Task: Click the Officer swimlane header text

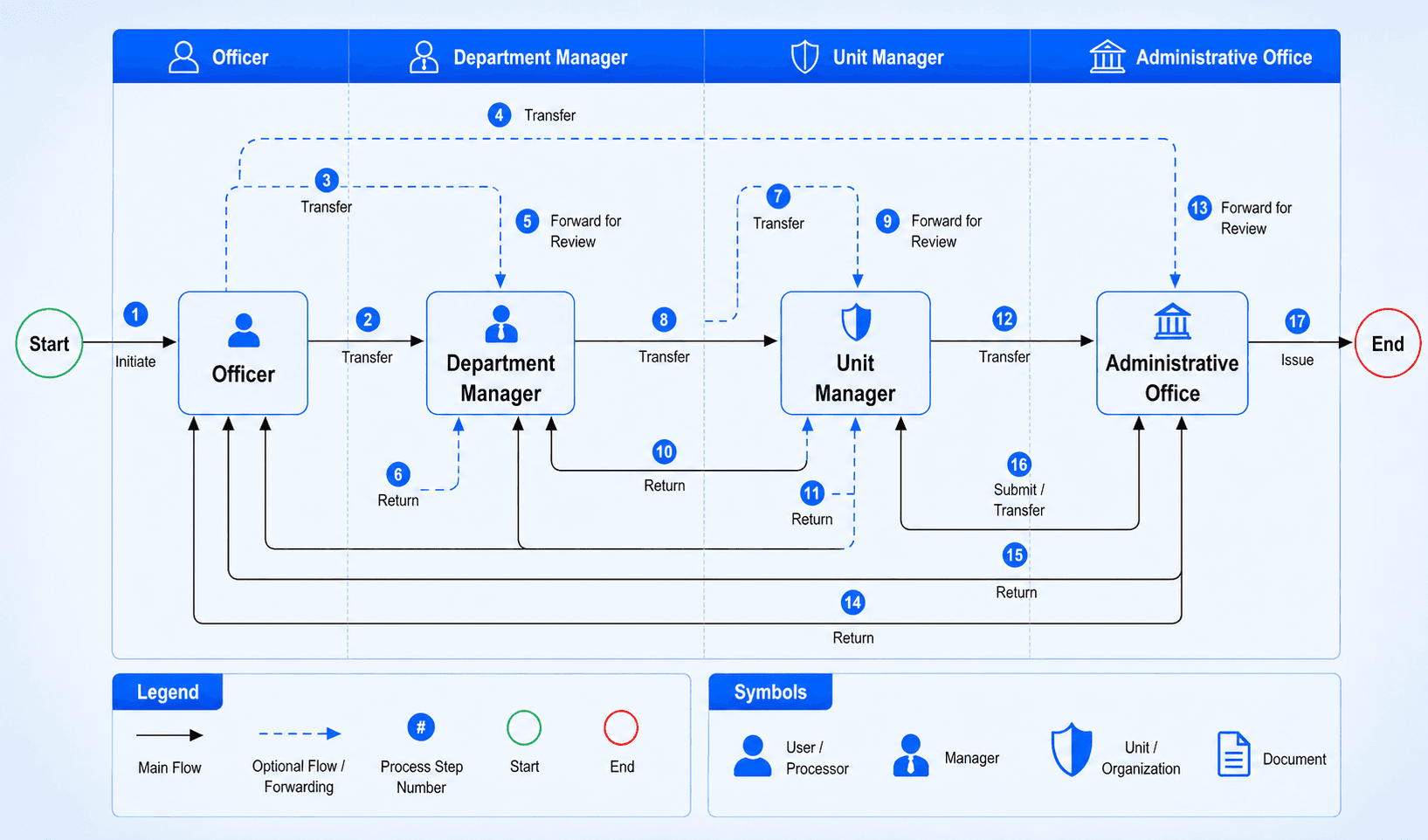Action: click(x=240, y=58)
